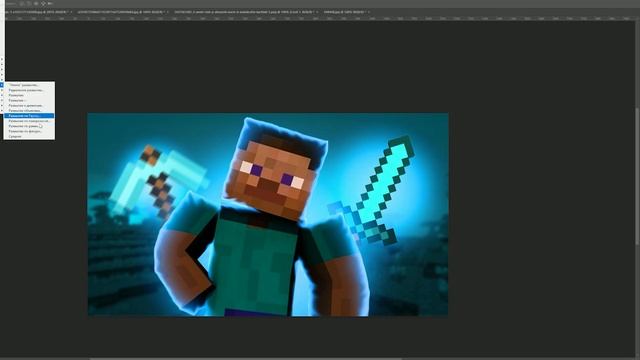Choose 'Радиальное размытие...' menu entry

tap(29, 90)
